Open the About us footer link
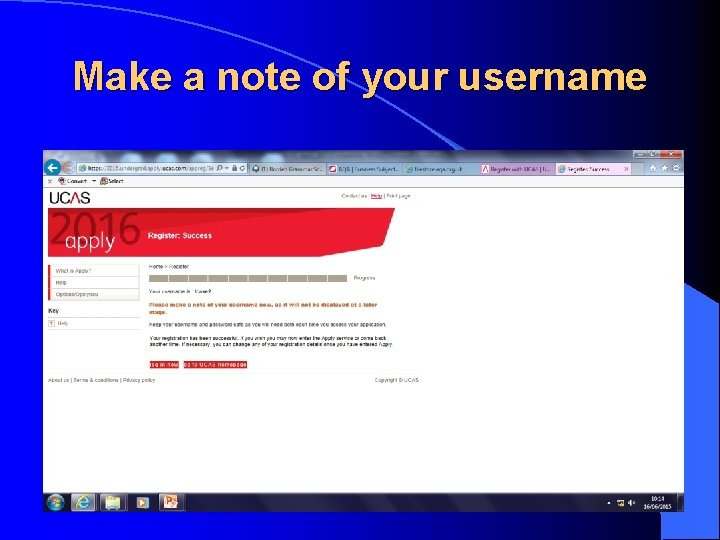 (x=58, y=380)
